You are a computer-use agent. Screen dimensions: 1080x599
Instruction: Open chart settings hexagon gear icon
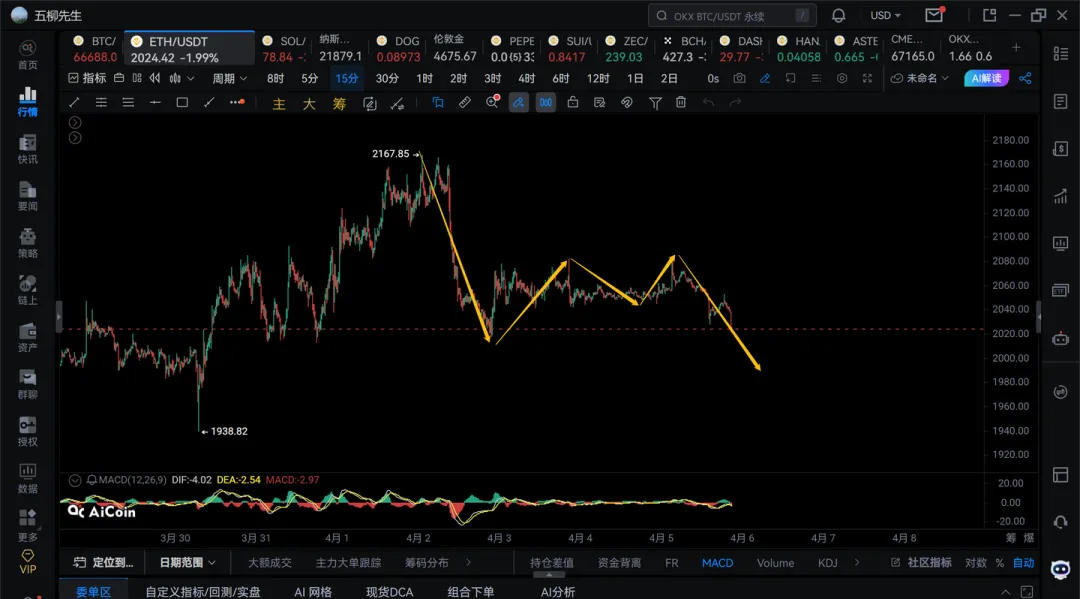point(842,78)
